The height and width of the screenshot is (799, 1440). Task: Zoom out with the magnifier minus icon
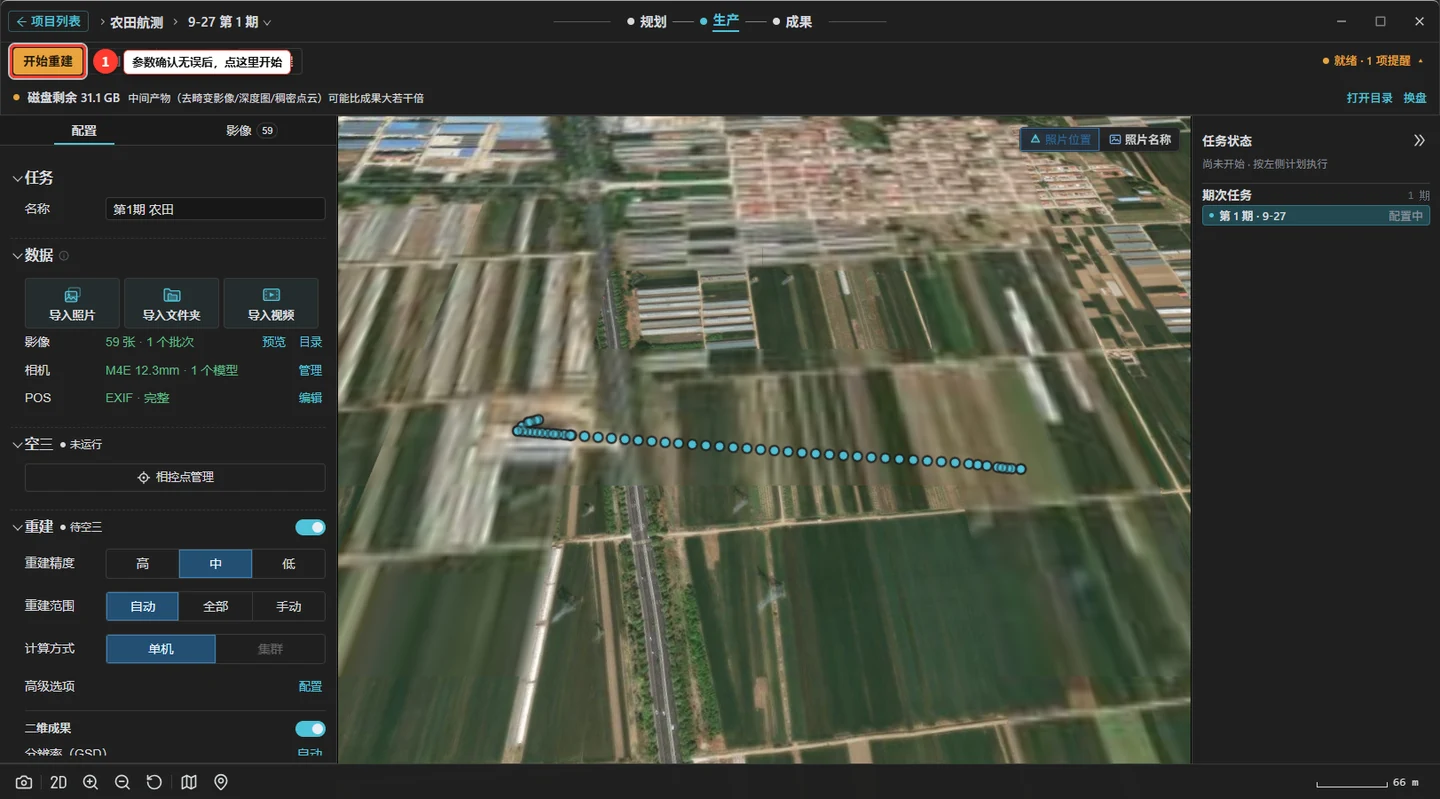point(122,782)
